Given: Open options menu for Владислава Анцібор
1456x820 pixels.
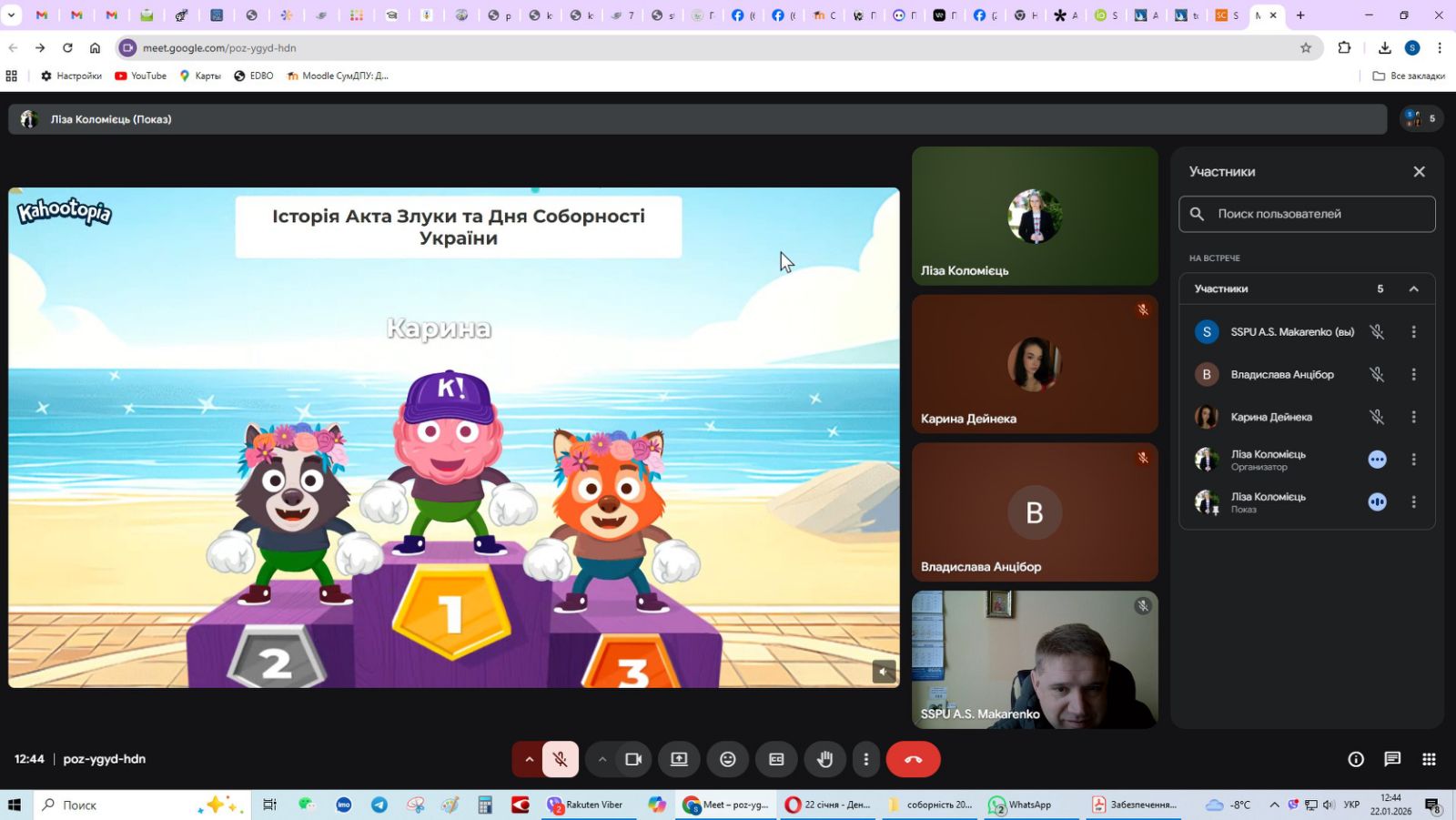Looking at the screenshot, I should coord(1413,374).
